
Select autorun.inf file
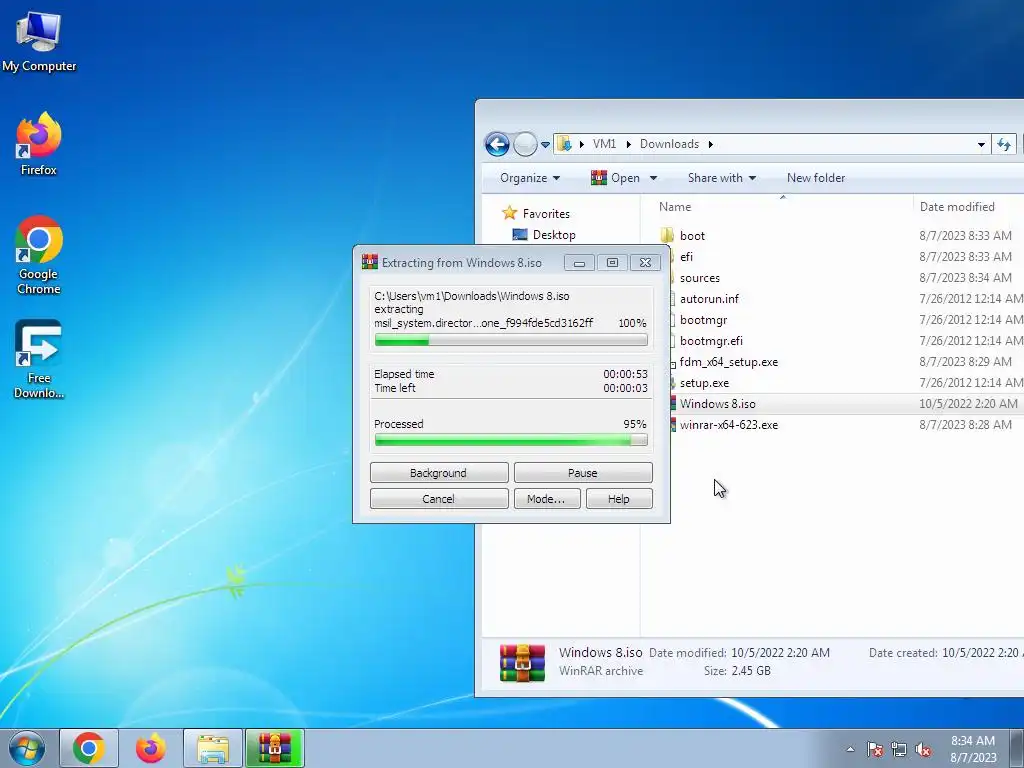[709, 298]
